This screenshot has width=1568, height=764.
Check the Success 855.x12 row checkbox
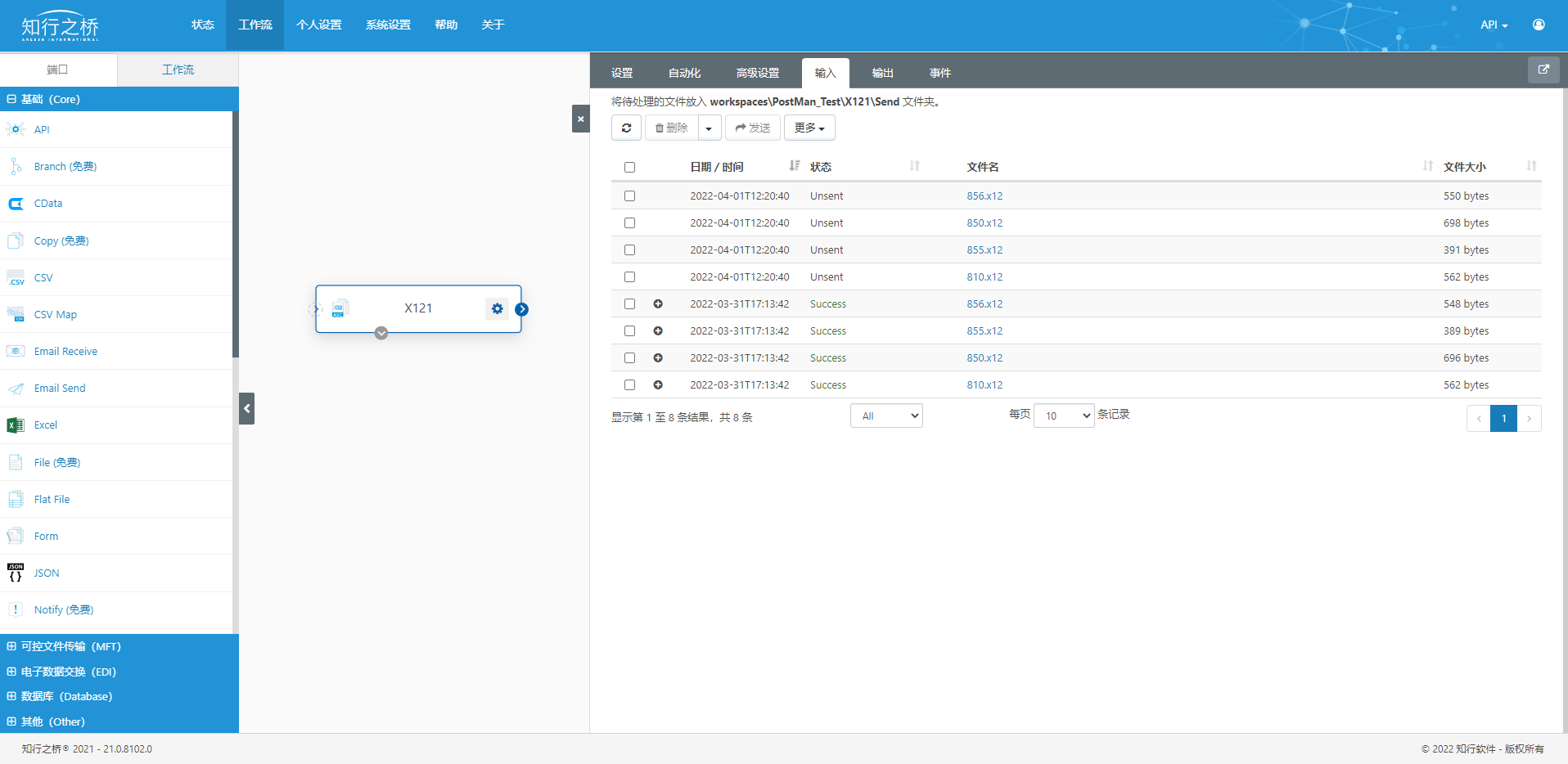tap(629, 331)
